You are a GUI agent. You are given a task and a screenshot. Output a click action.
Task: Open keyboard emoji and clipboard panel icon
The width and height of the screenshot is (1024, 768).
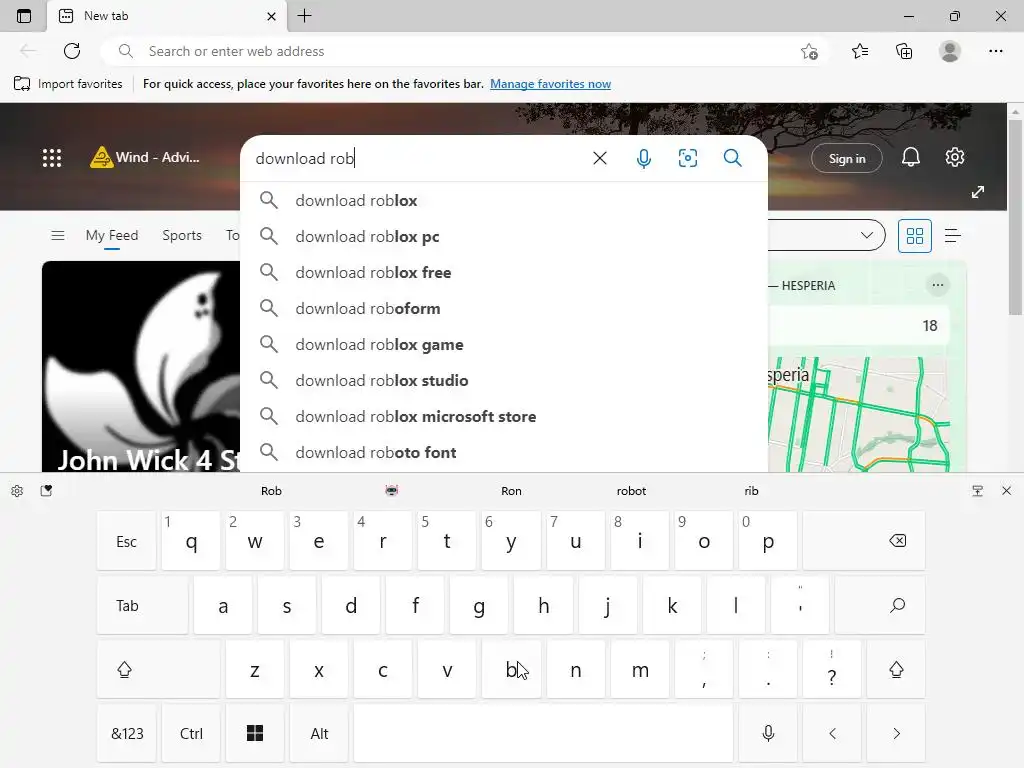46,491
